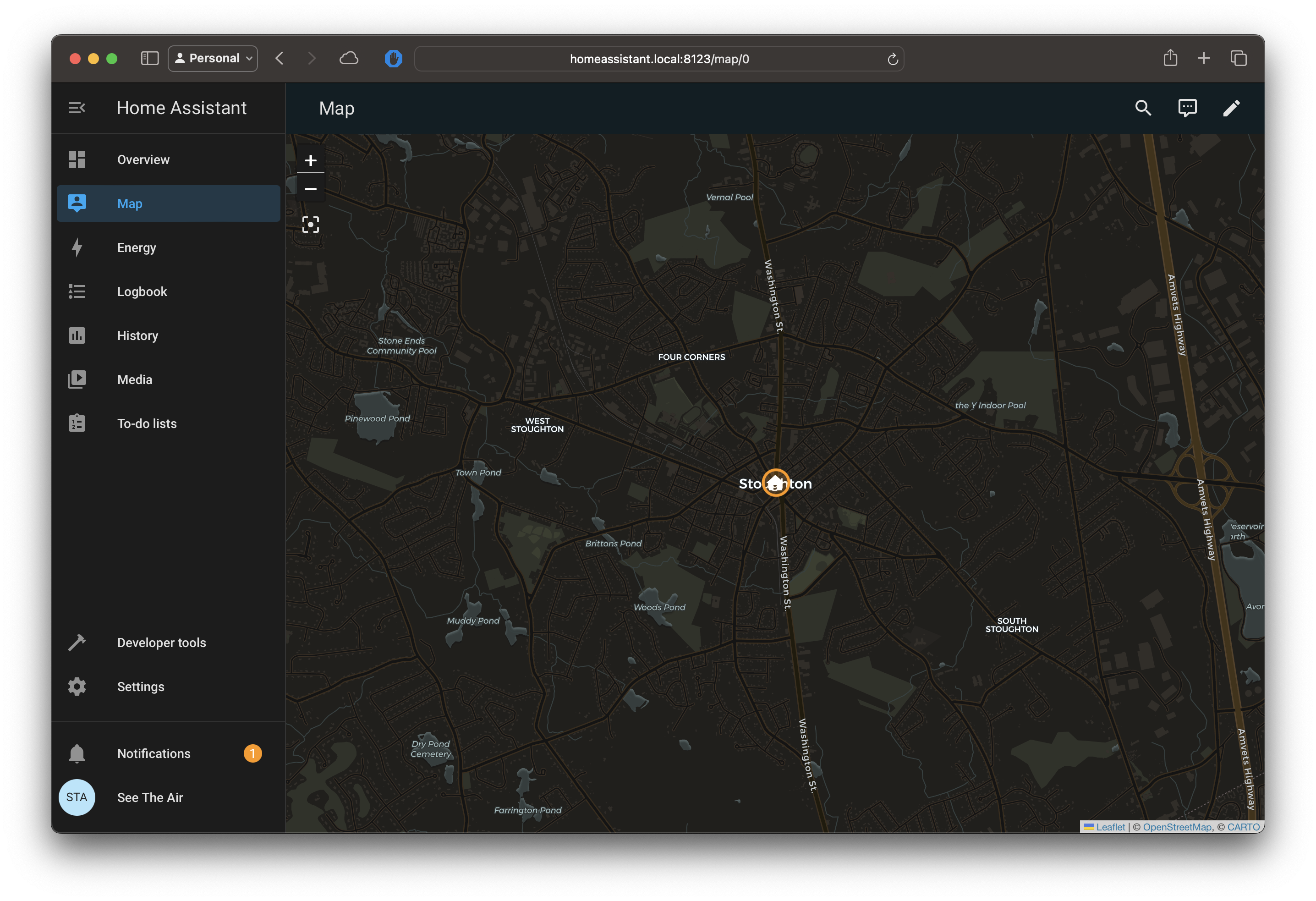Go to the Logbook page

pyautogui.click(x=142, y=291)
